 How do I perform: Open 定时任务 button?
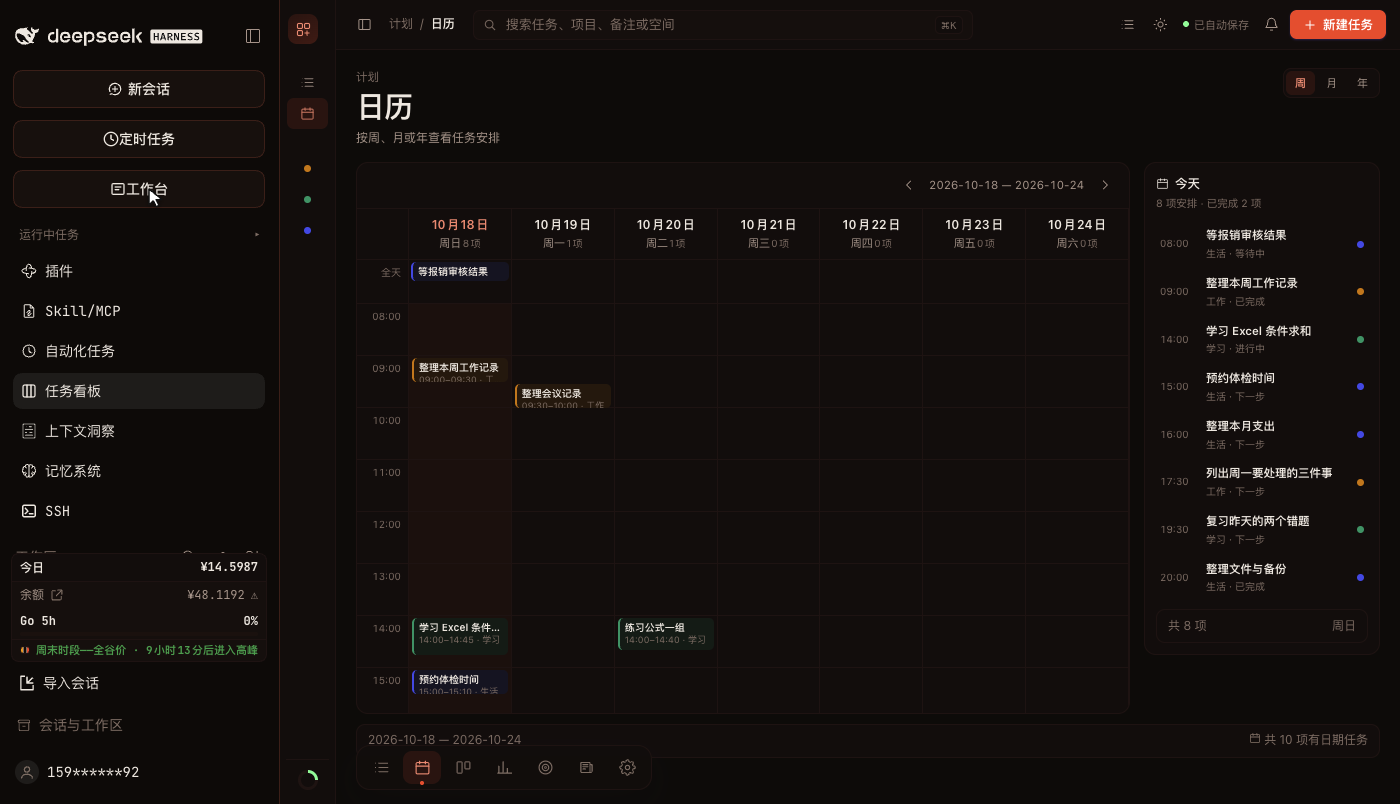click(x=139, y=139)
